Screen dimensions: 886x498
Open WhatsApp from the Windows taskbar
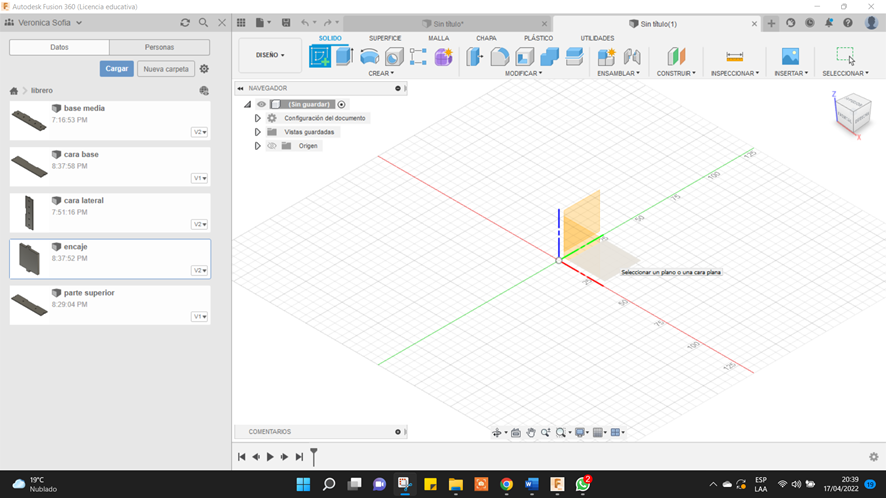[x=583, y=484]
